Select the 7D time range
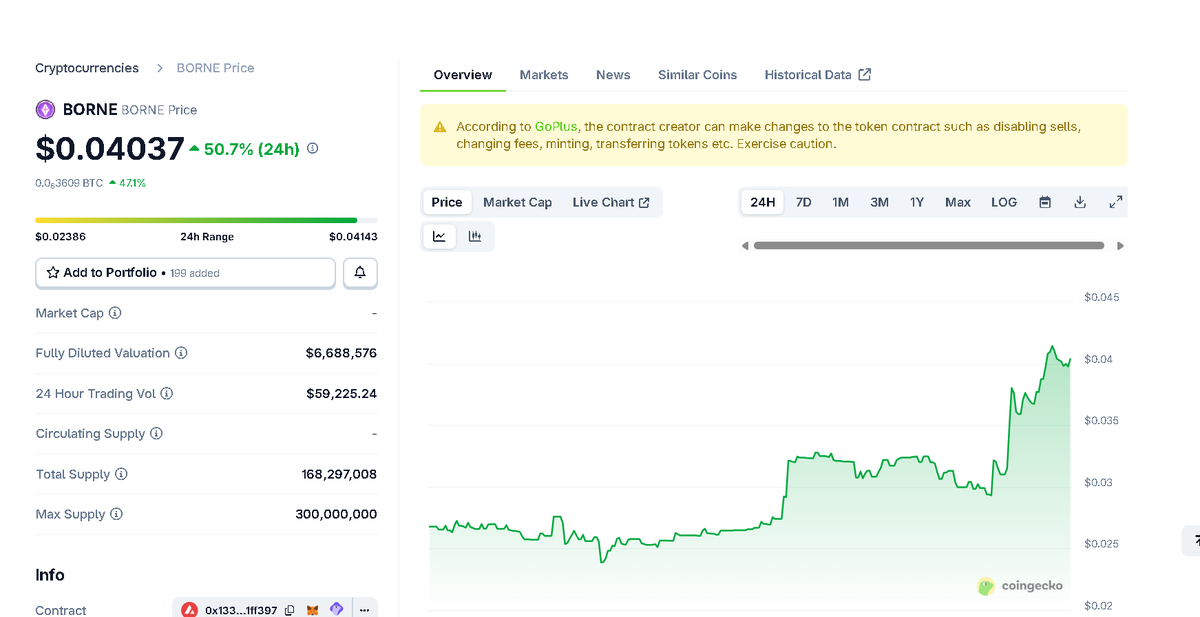 [804, 202]
